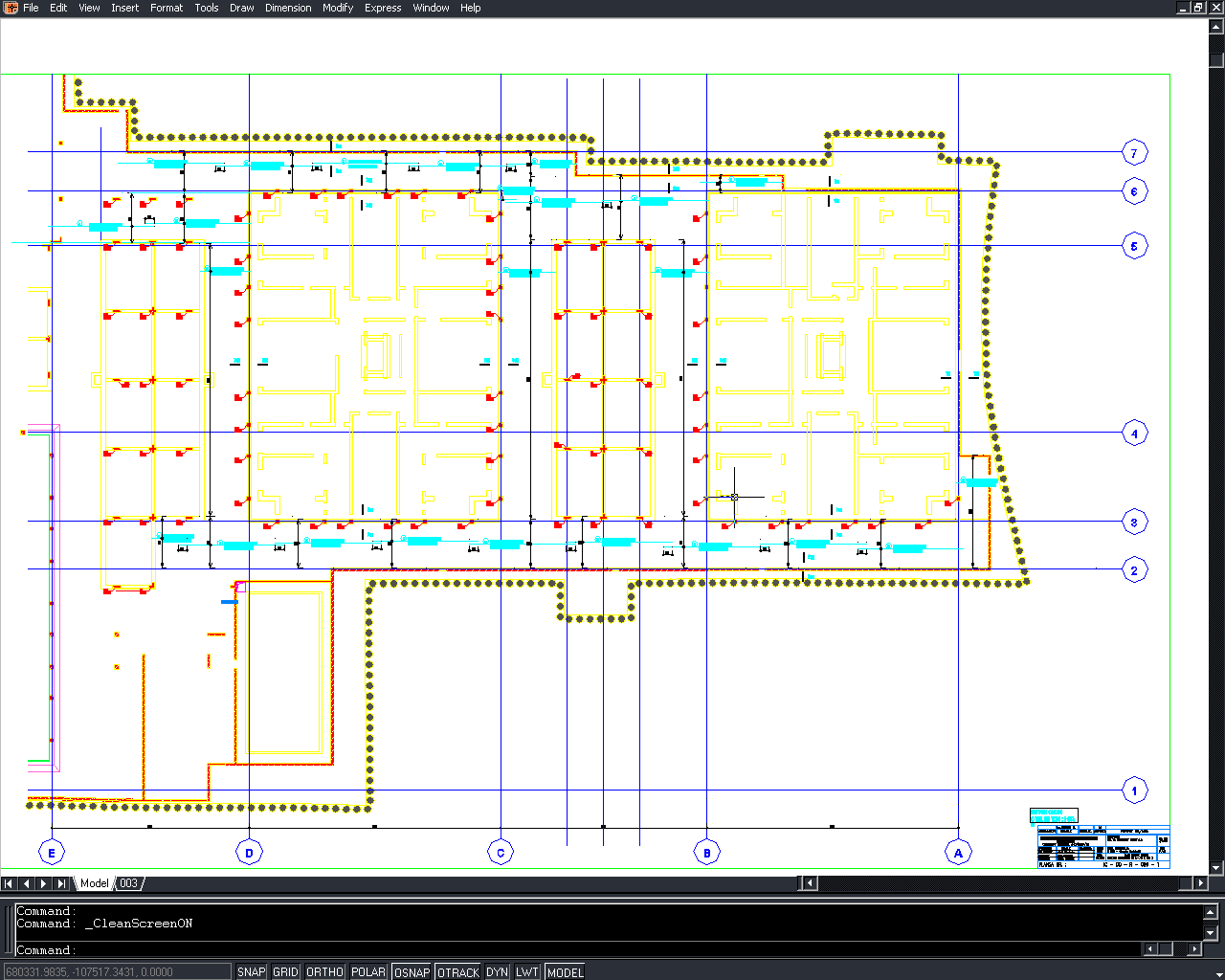Select grid bubble C
1225x980 pixels.
[x=501, y=853]
